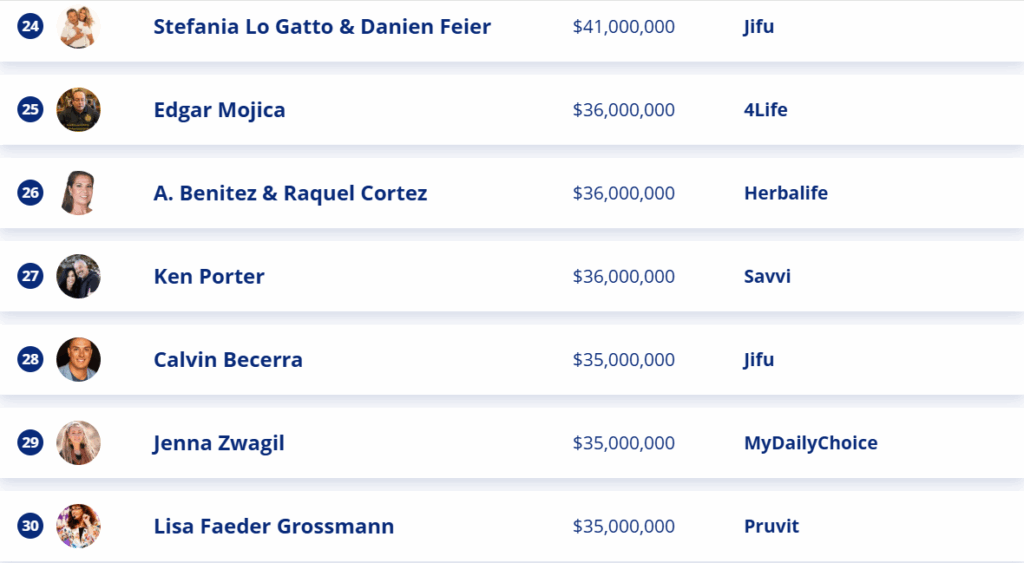The height and width of the screenshot is (563, 1024).
Task: Click rank 30 number badge
Action: [x=30, y=526]
